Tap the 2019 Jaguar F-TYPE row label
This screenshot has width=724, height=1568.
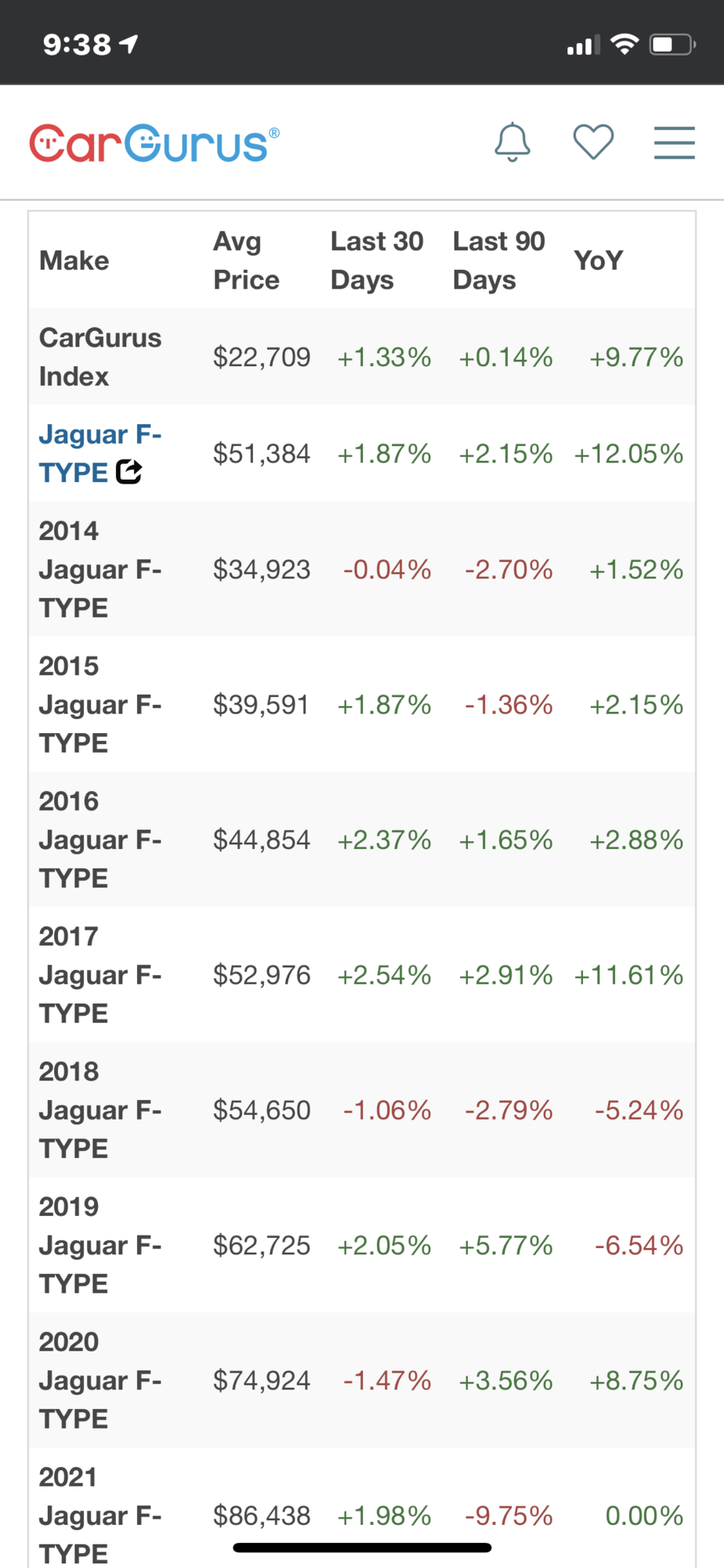coord(100,1245)
